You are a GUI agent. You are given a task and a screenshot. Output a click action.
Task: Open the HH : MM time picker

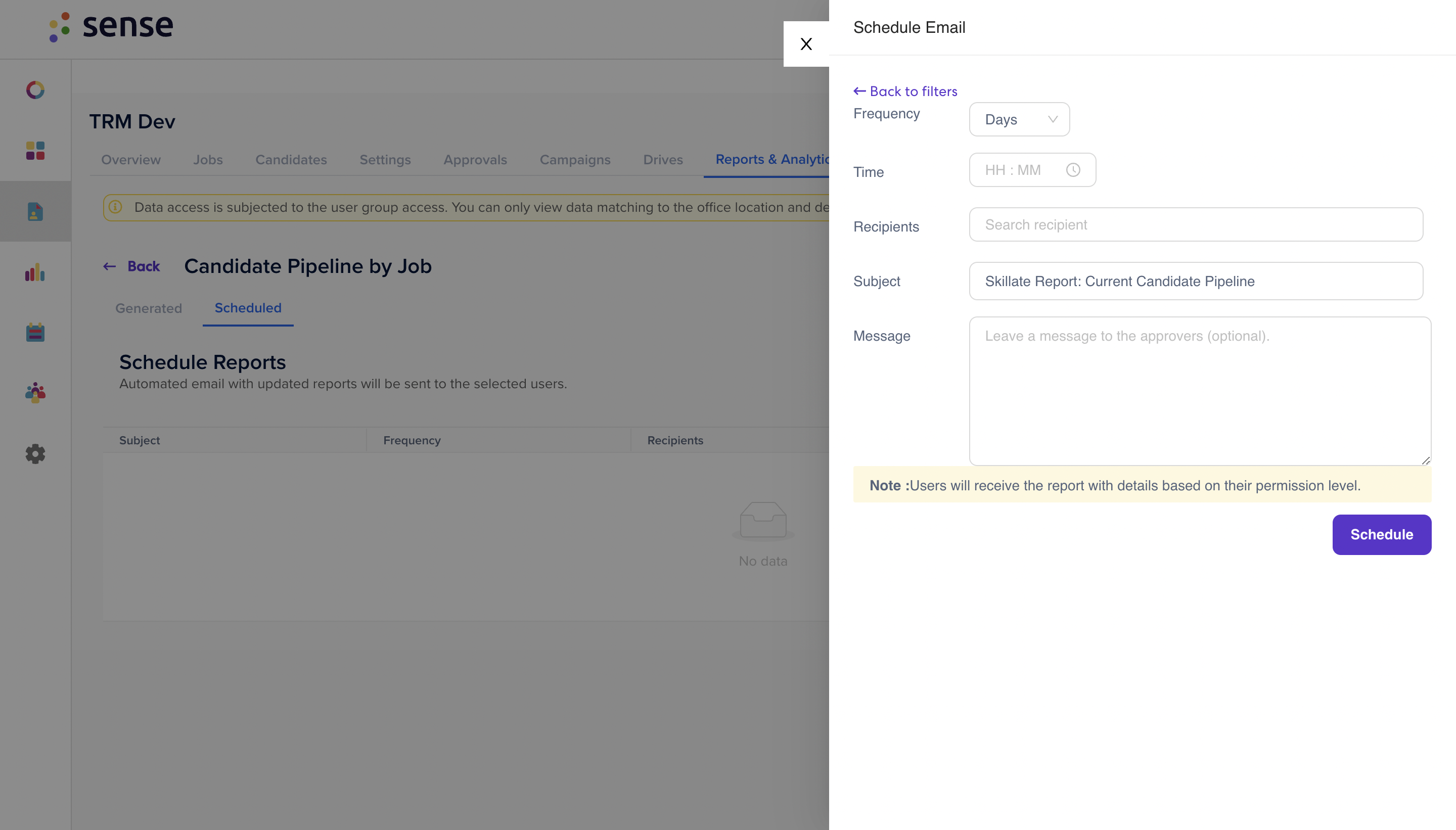point(1032,170)
